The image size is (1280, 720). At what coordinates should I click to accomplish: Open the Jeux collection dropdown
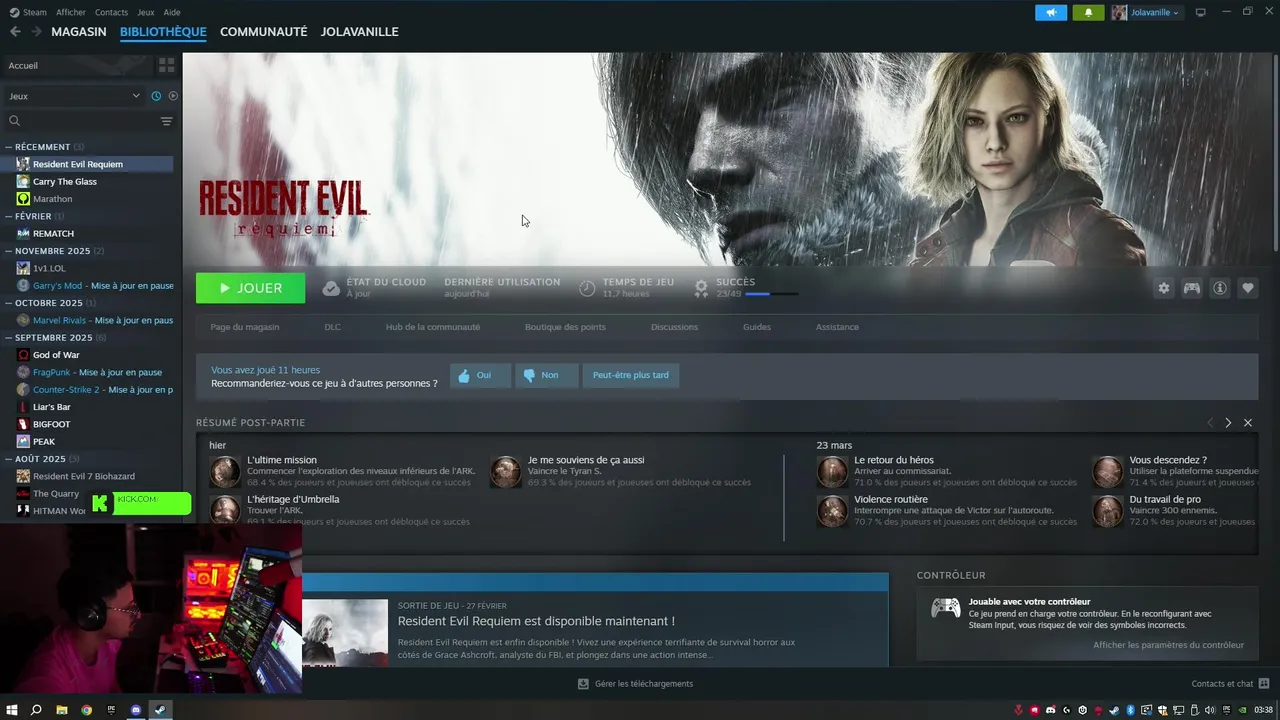click(75, 96)
